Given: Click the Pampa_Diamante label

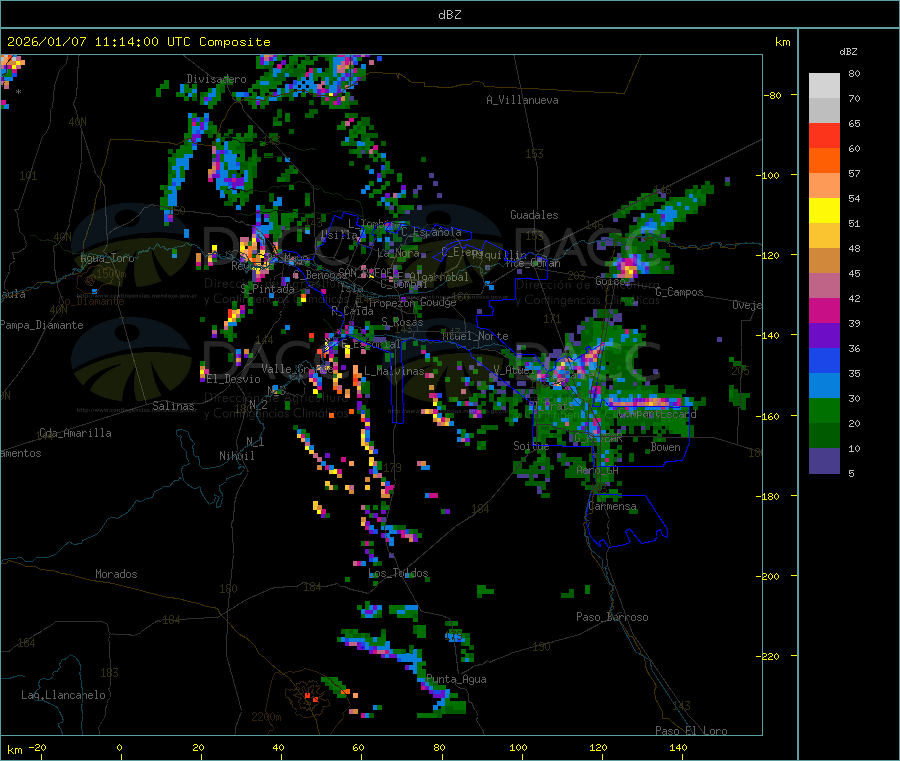Looking at the screenshot, I should pos(42,325).
